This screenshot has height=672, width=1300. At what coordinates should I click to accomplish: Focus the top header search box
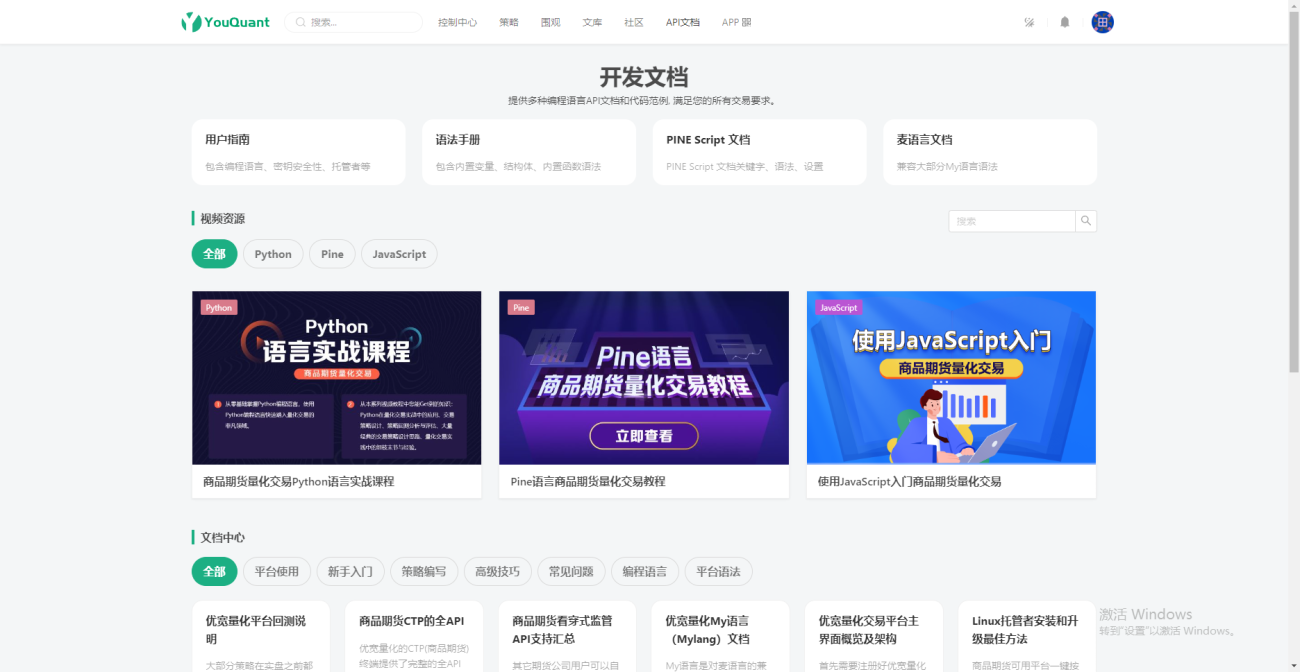[x=354, y=22]
